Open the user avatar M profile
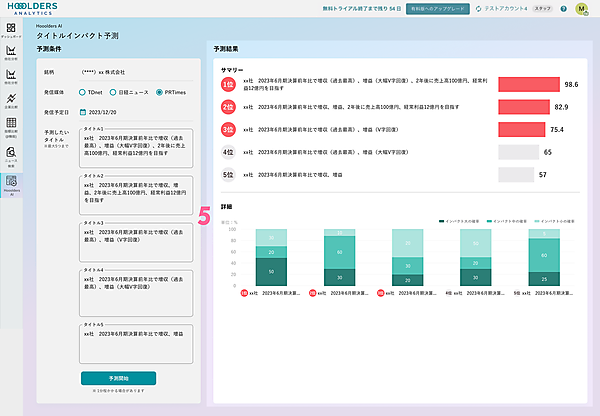 [x=581, y=8]
